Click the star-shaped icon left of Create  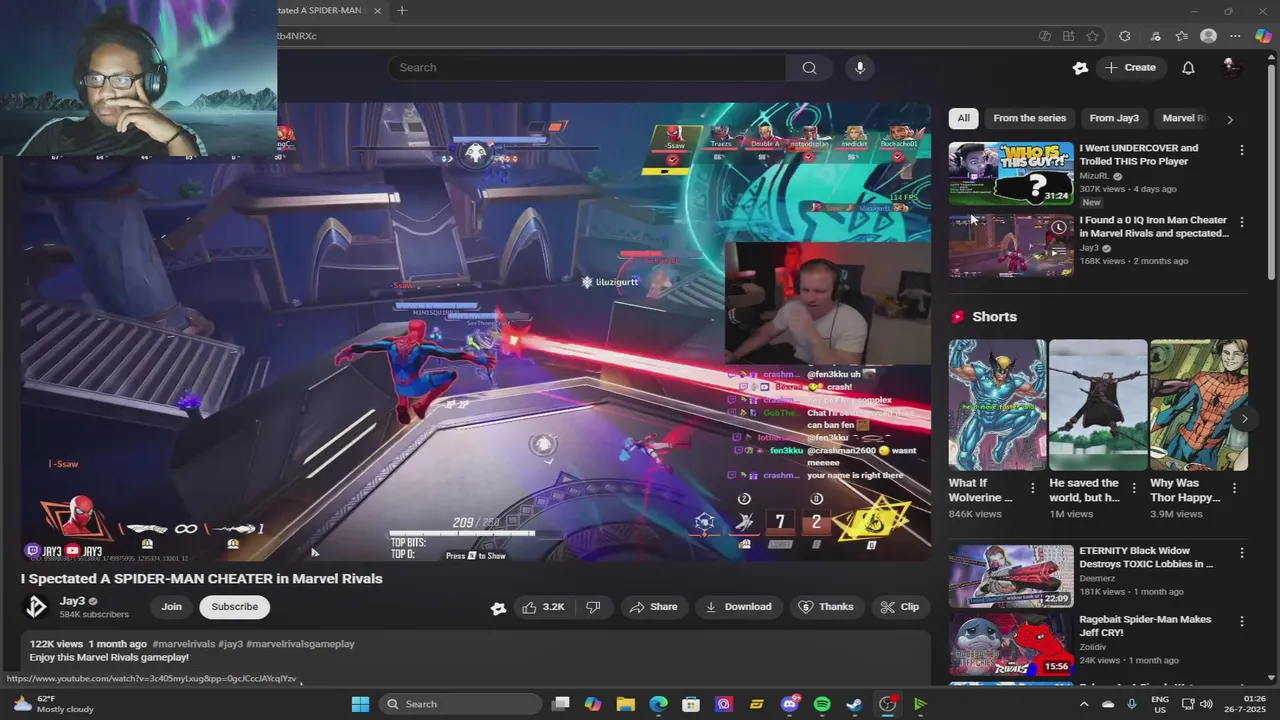coord(1080,68)
